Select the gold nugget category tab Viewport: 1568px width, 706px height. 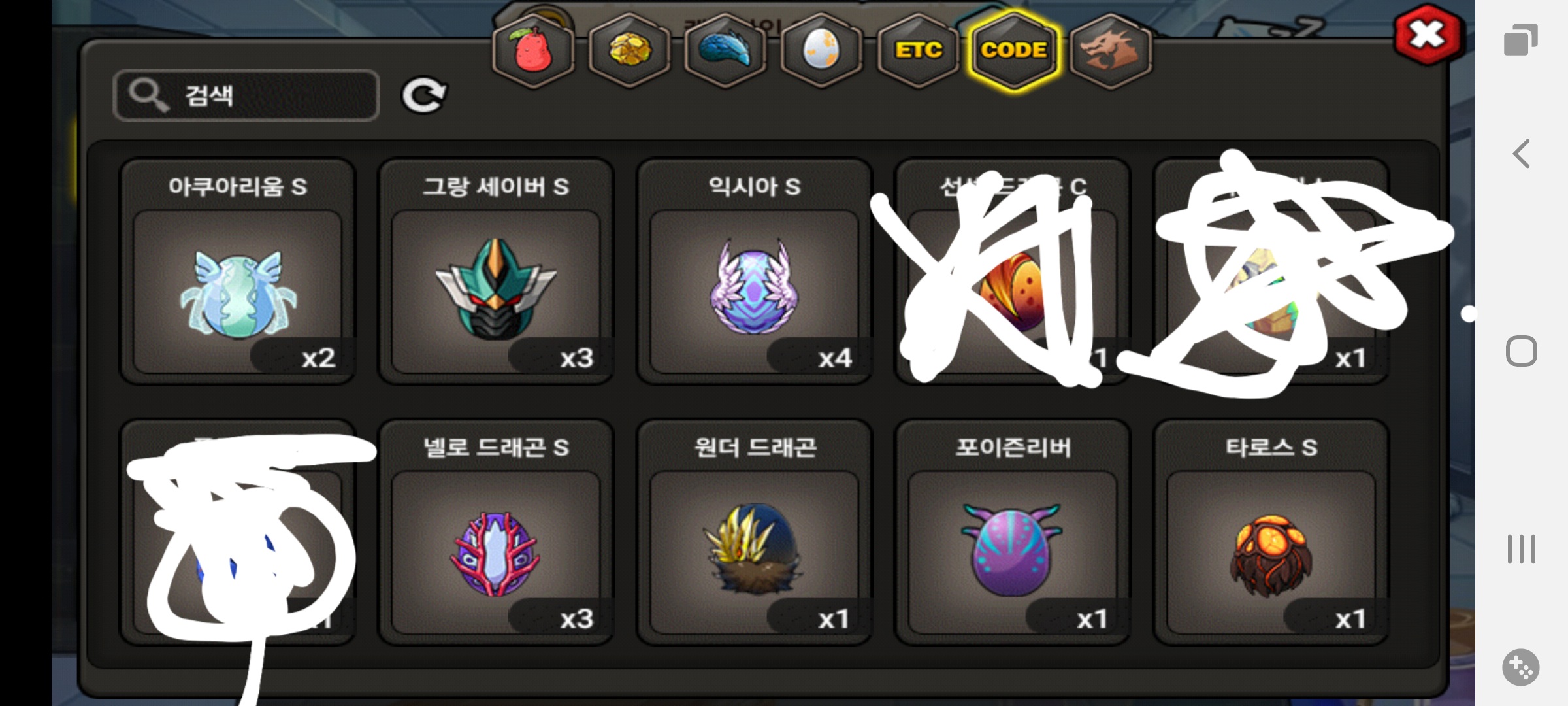629,50
